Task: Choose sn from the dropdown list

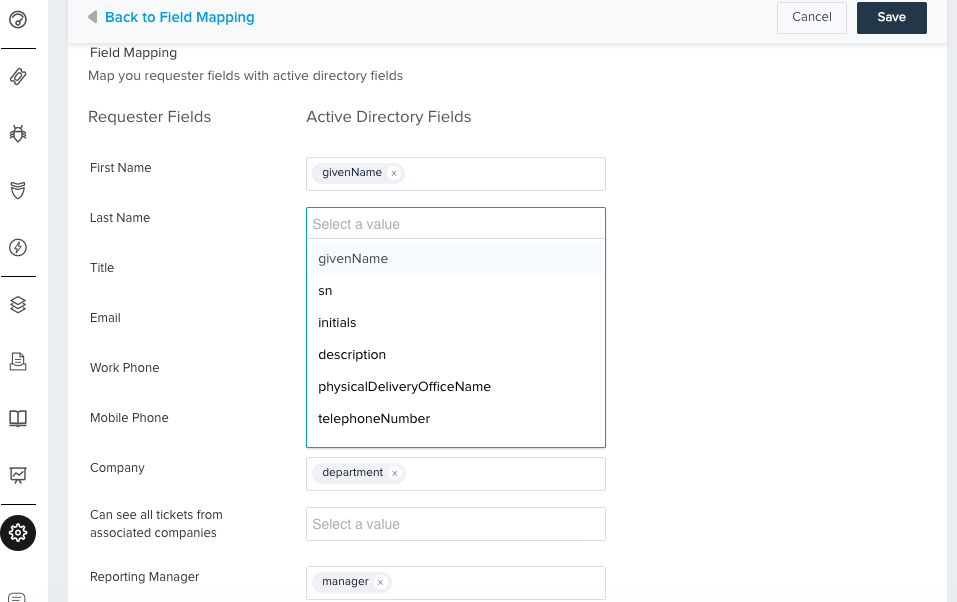Action: (x=456, y=291)
